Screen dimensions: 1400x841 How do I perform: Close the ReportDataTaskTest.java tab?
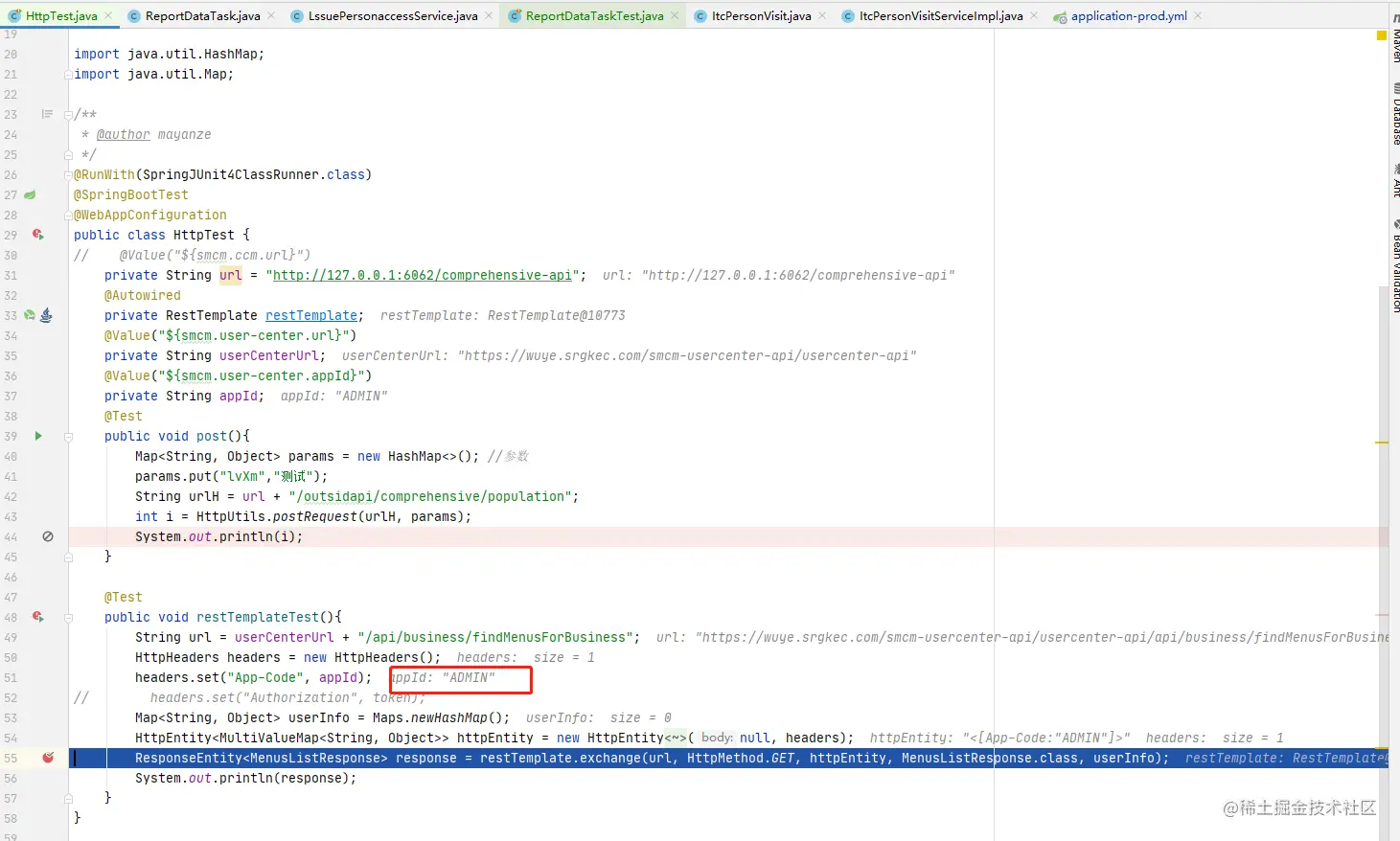point(675,15)
